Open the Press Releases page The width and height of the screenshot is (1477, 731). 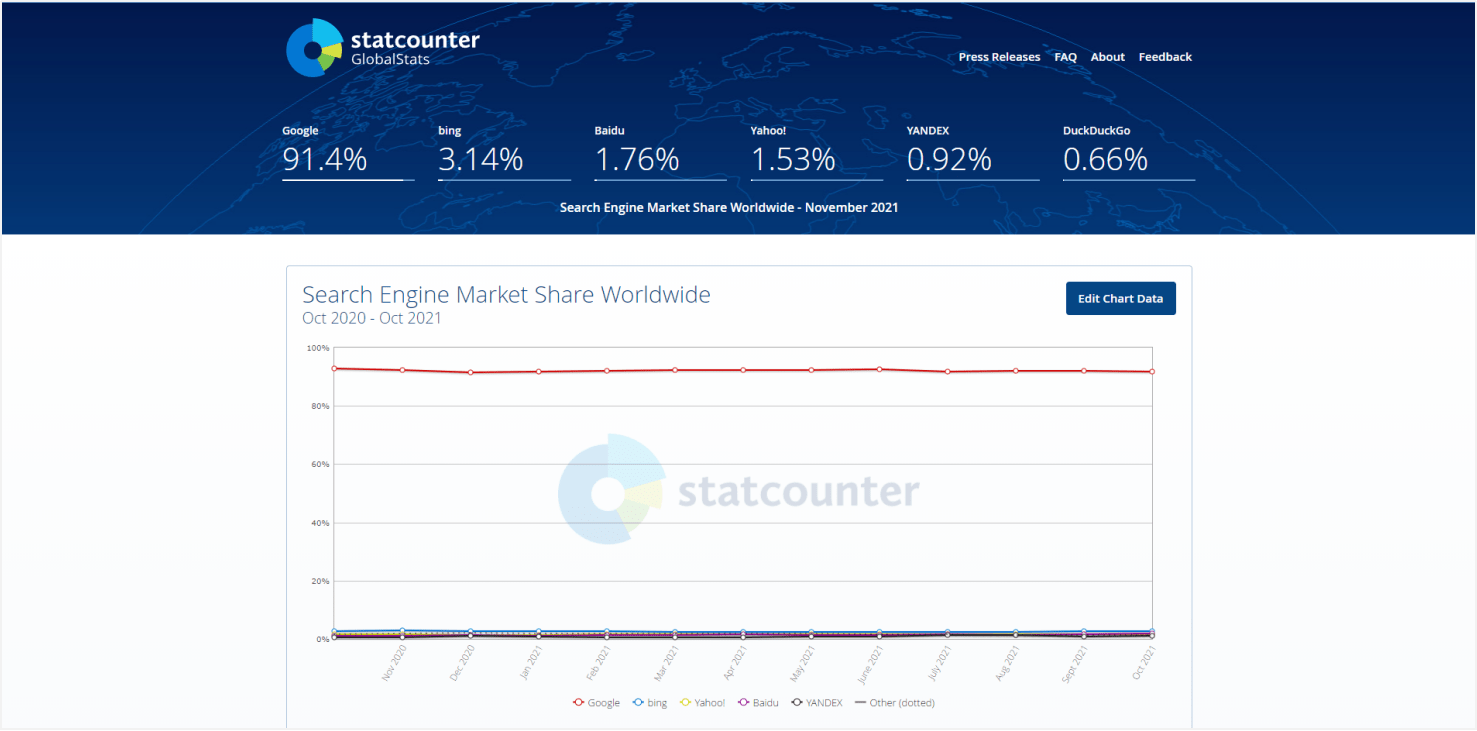[999, 57]
